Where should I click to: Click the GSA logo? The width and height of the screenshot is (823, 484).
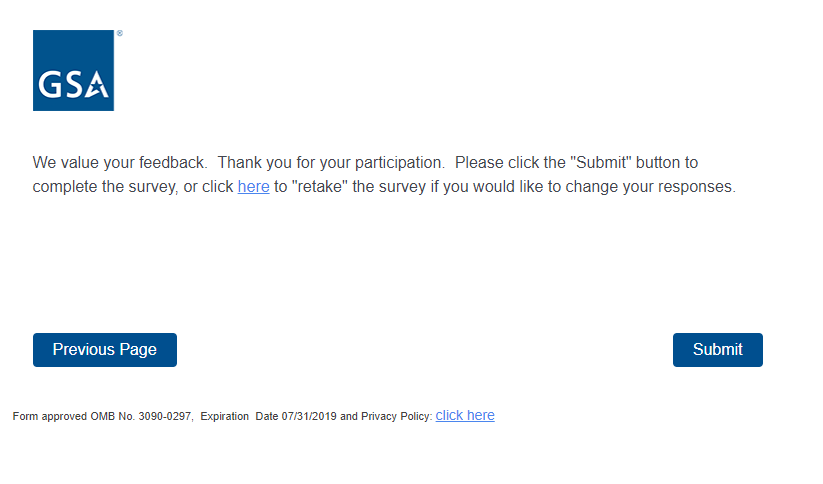[73, 70]
